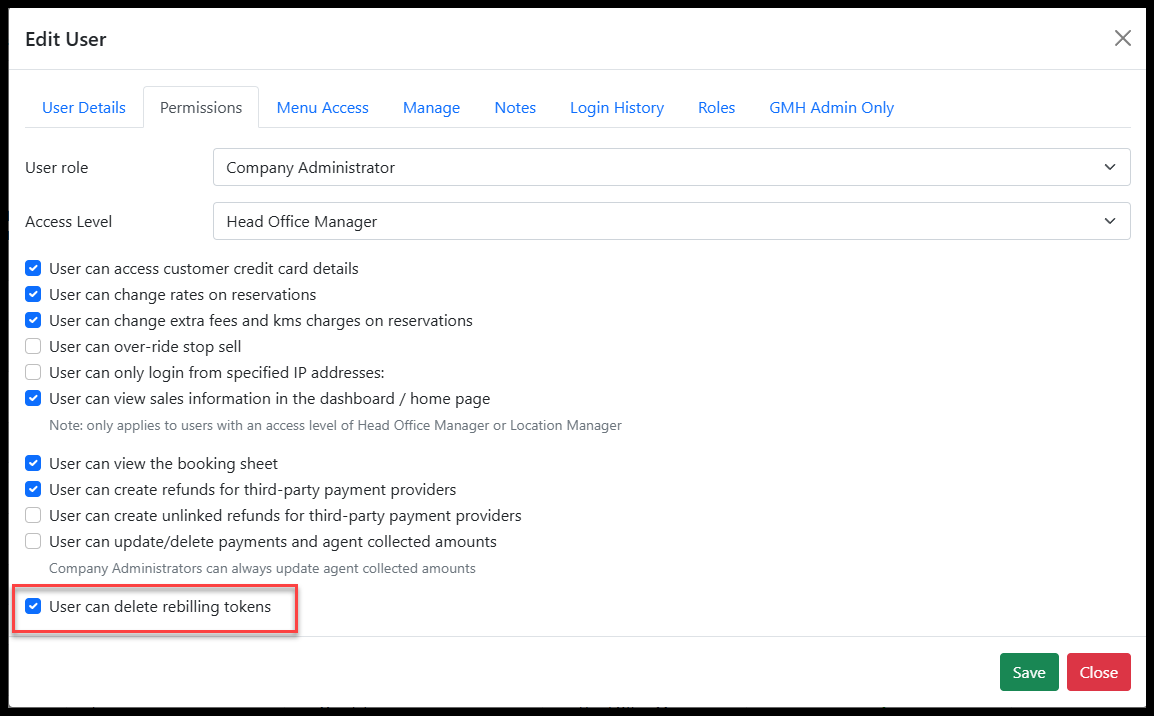Close the Edit User dialog with X
The height and width of the screenshot is (716, 1154).
point(1123,38)
